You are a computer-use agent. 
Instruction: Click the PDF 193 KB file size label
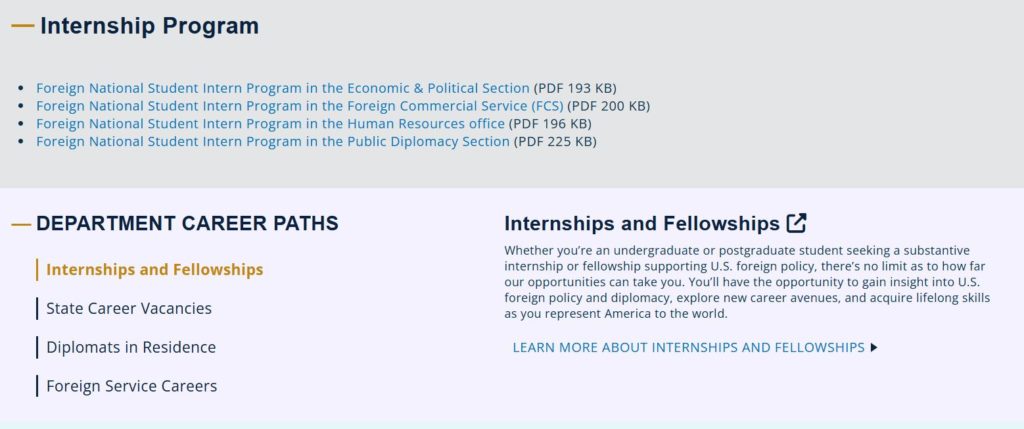coord(575,88)
